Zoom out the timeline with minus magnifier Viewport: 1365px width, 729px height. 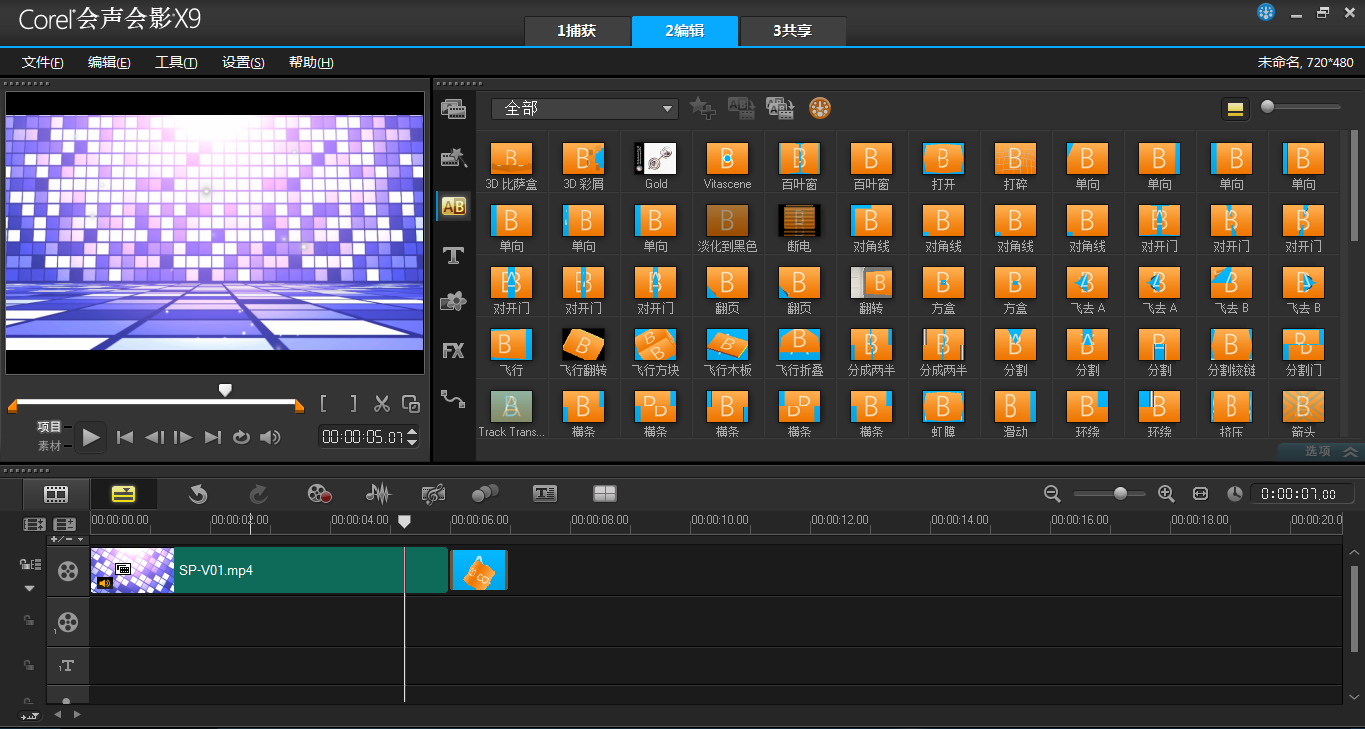1052,493
